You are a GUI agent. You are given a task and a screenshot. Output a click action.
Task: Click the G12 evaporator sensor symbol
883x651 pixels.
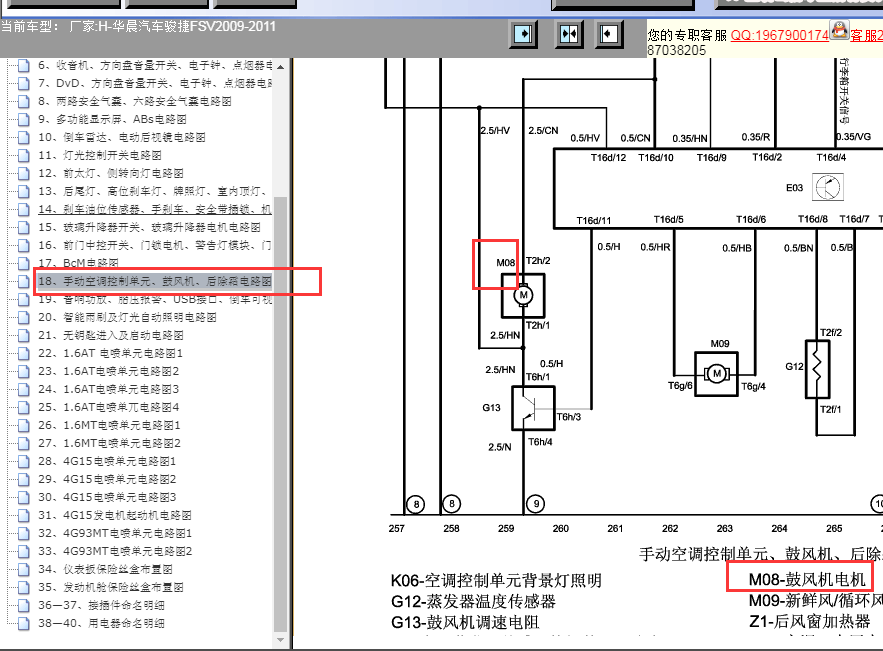818,369
